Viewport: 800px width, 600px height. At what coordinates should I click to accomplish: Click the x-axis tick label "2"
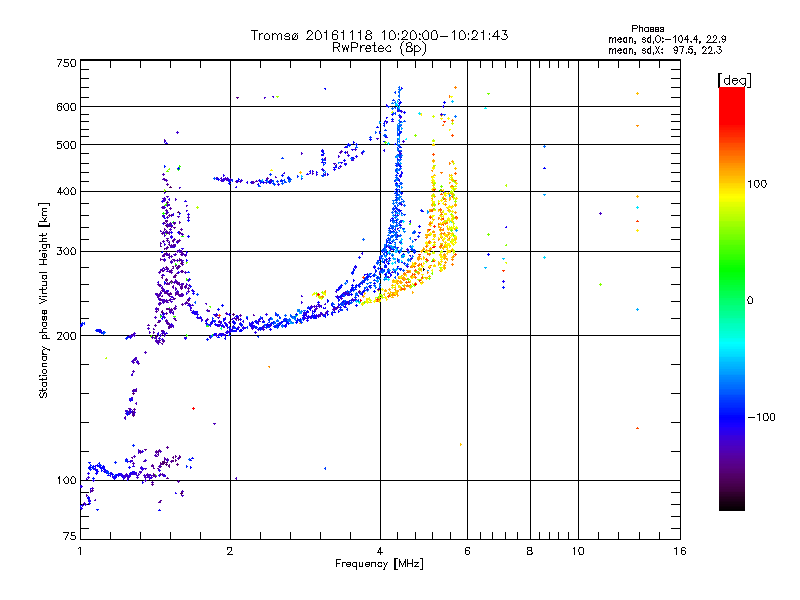[x=230, y=551]
